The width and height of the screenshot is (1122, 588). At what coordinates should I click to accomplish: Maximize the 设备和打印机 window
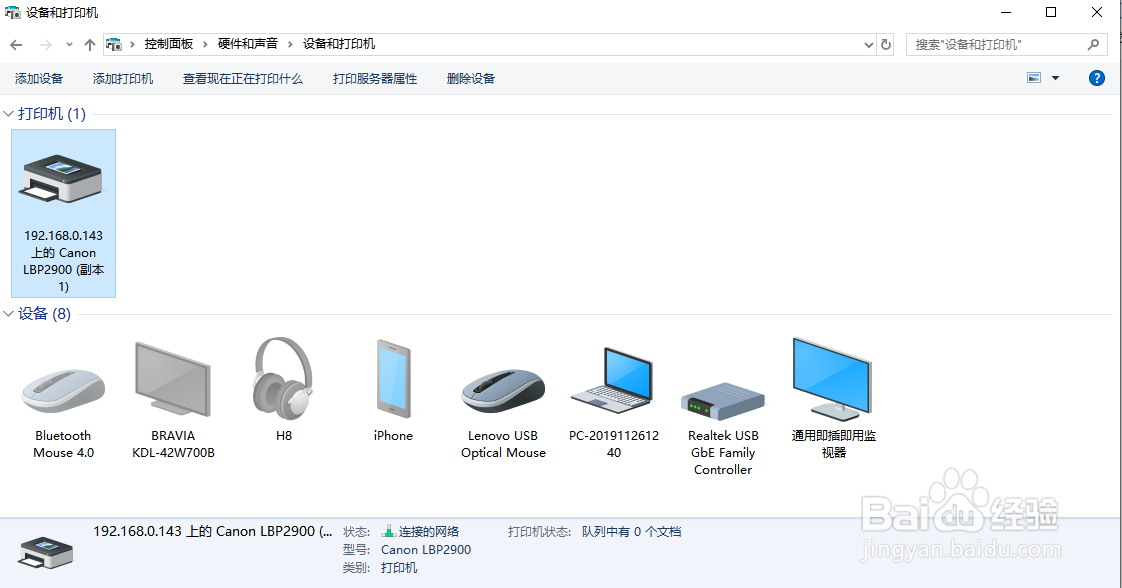pyautogui.click(x=1050, y=12)
